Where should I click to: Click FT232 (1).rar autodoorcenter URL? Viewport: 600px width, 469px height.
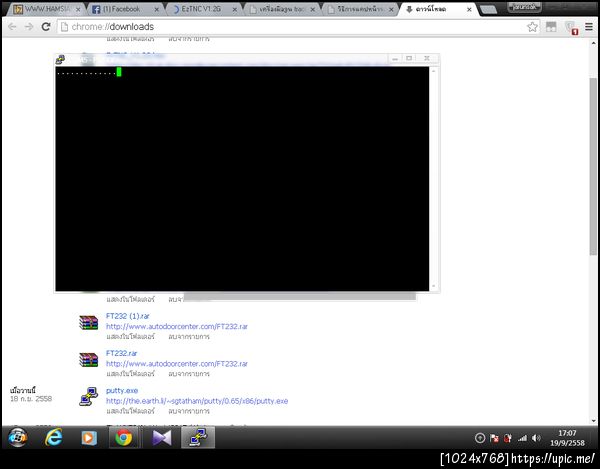pos(176,326)
